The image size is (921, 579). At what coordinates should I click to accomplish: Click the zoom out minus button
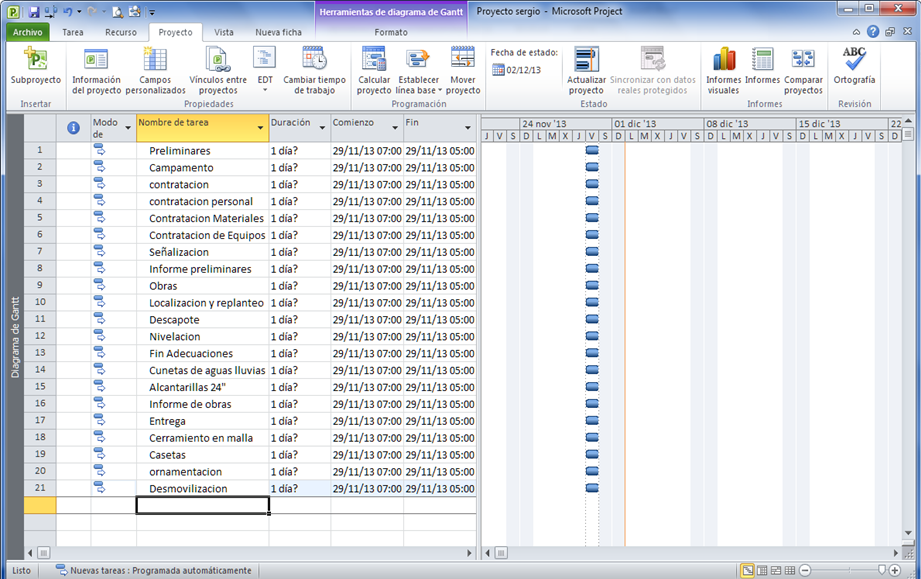point(805,570)
